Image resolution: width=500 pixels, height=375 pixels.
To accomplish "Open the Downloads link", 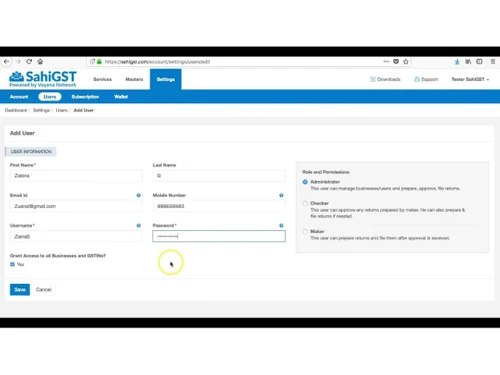I will pos(385,79).
